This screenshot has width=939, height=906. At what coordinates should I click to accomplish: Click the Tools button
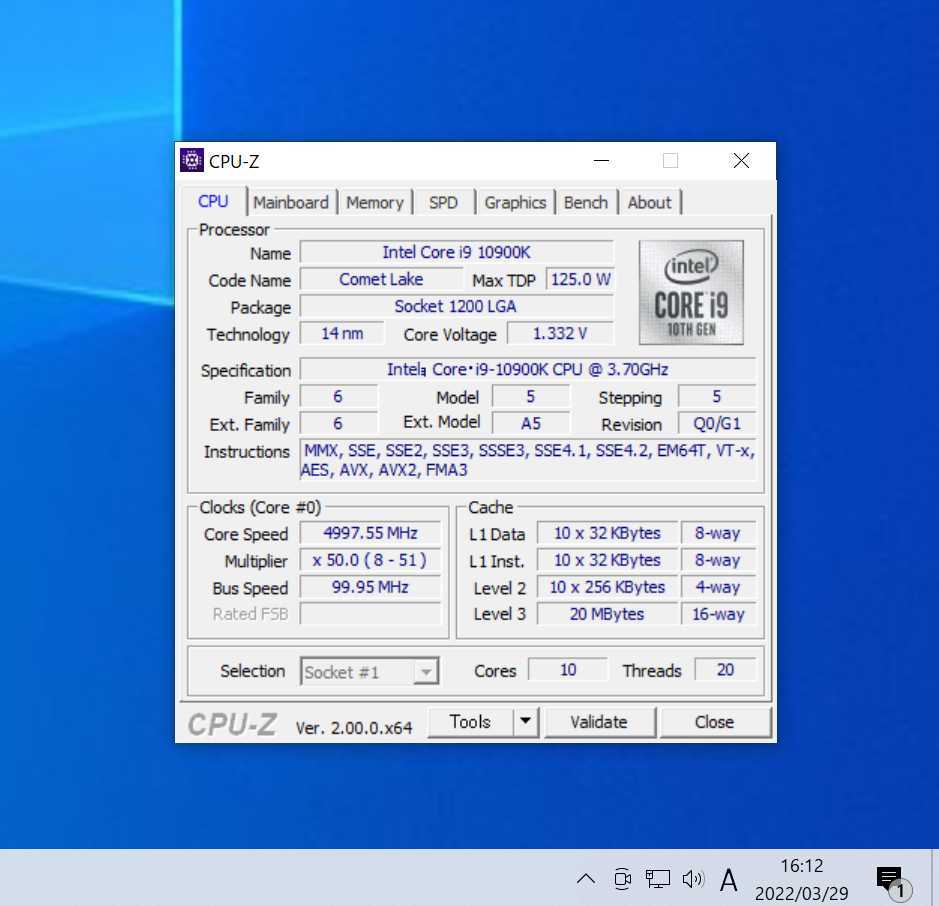470,722
